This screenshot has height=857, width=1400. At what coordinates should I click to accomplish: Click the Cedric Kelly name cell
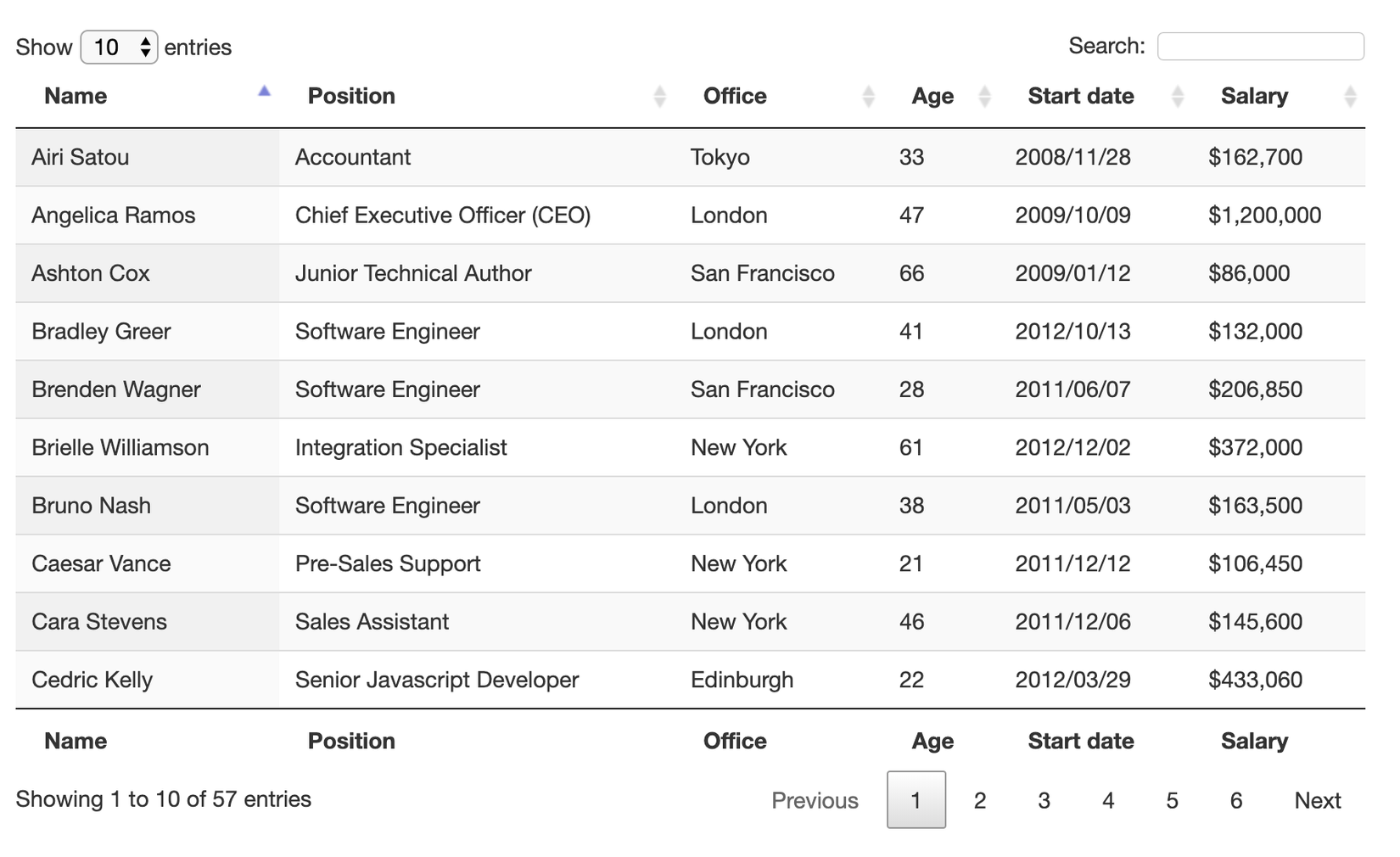[x=92, y=680]
